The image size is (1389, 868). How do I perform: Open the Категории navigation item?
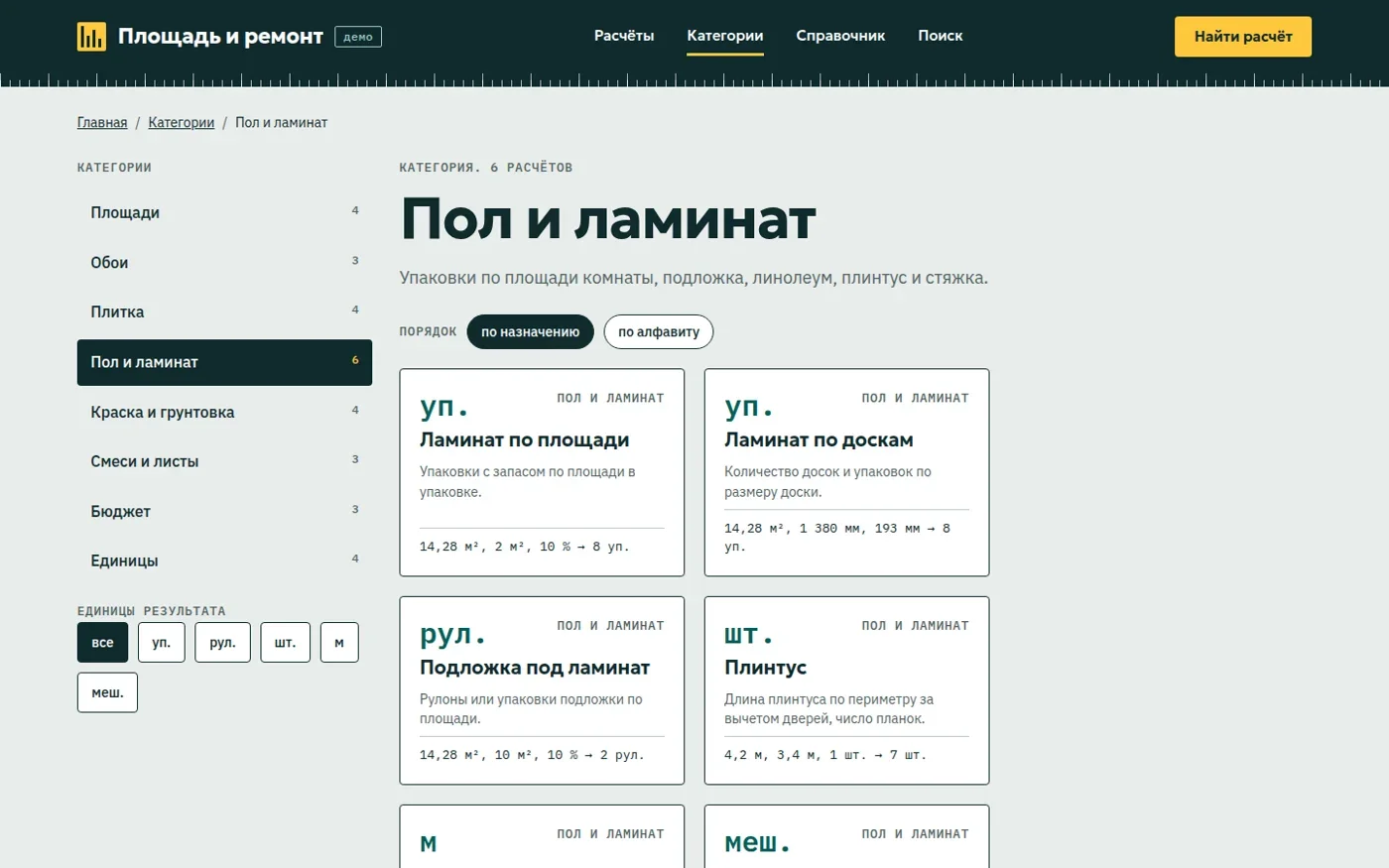[x=725, y=36]
